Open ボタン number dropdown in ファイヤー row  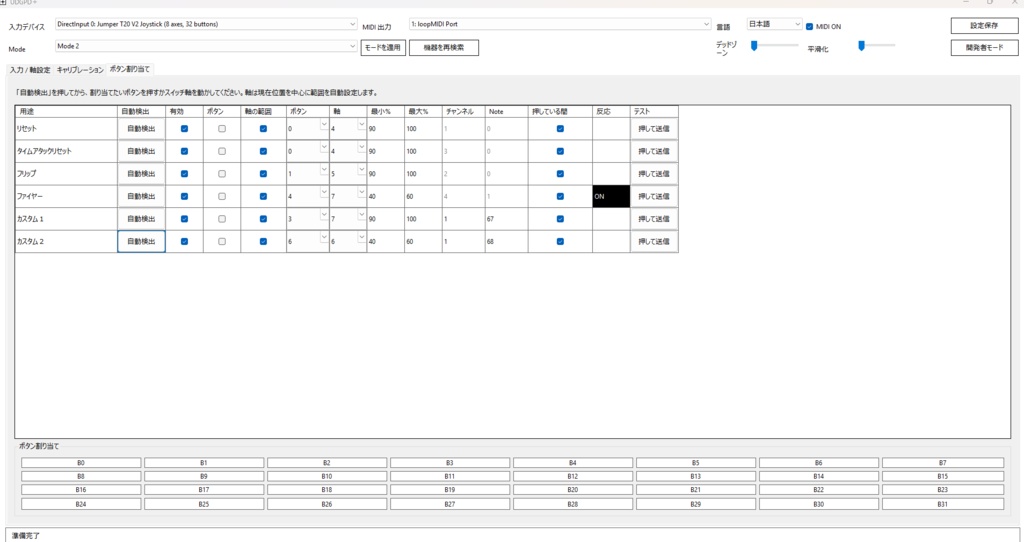(324, 193)
